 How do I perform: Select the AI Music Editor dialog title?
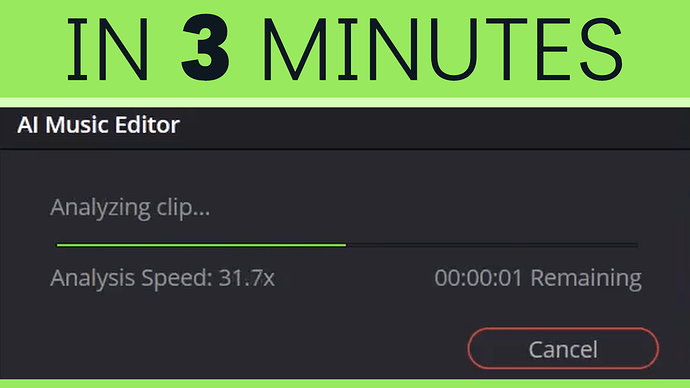point(98,125)
